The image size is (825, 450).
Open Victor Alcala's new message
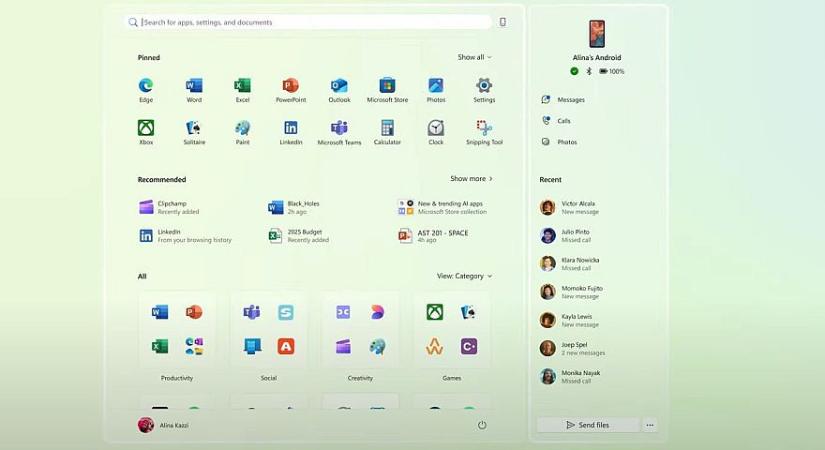click(x=570, y=207)
